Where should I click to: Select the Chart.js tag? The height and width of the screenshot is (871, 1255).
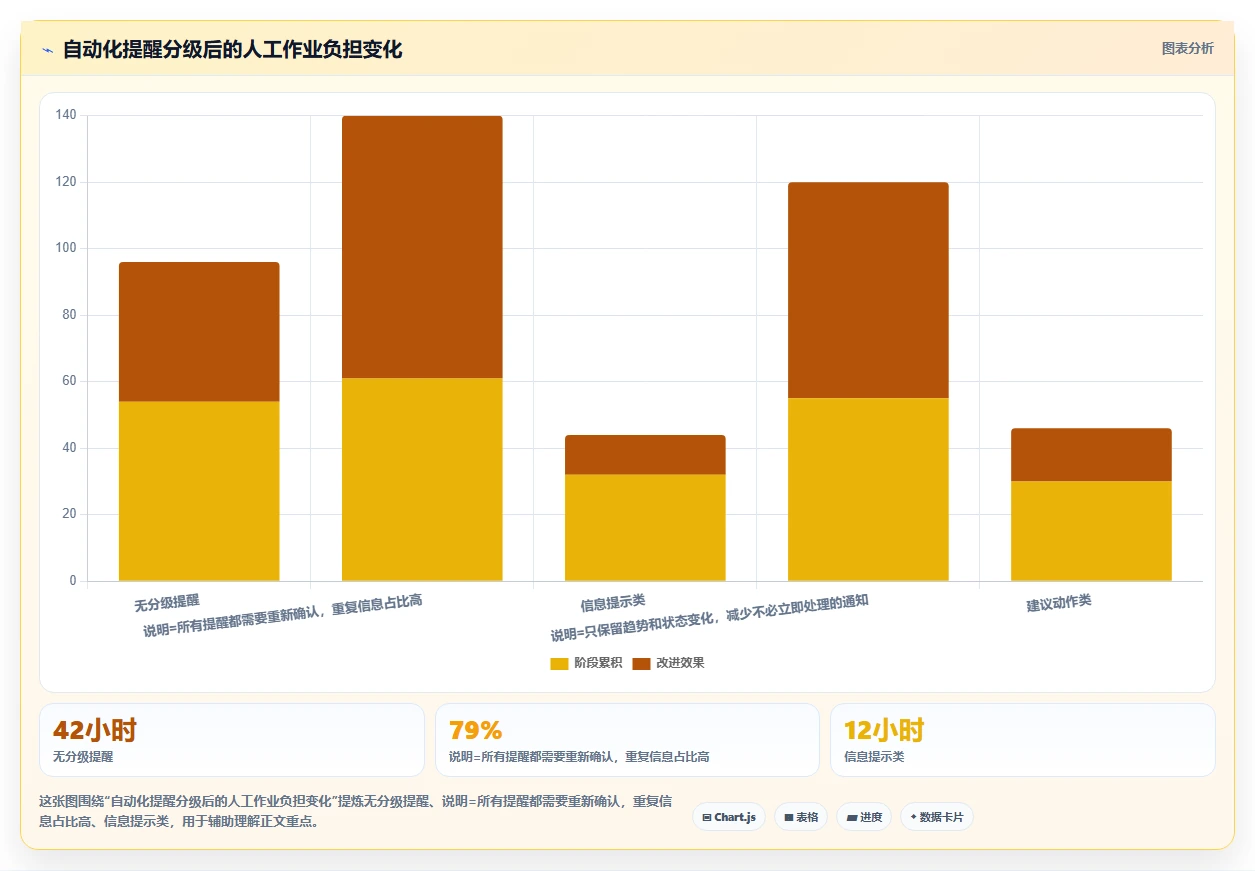729,817
